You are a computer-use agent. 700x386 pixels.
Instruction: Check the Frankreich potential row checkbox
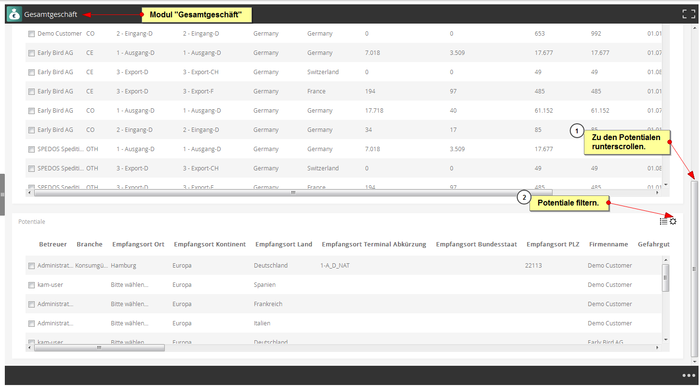(x=31, y=304)
